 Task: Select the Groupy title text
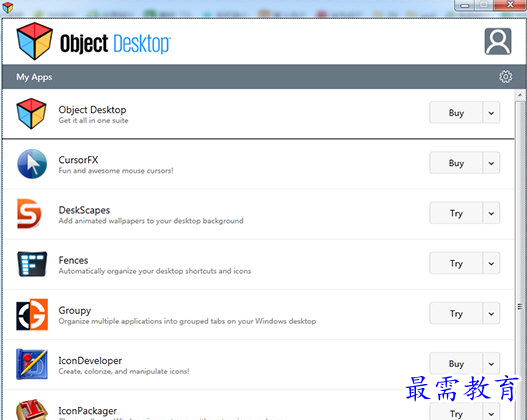[x=75, y=311]
